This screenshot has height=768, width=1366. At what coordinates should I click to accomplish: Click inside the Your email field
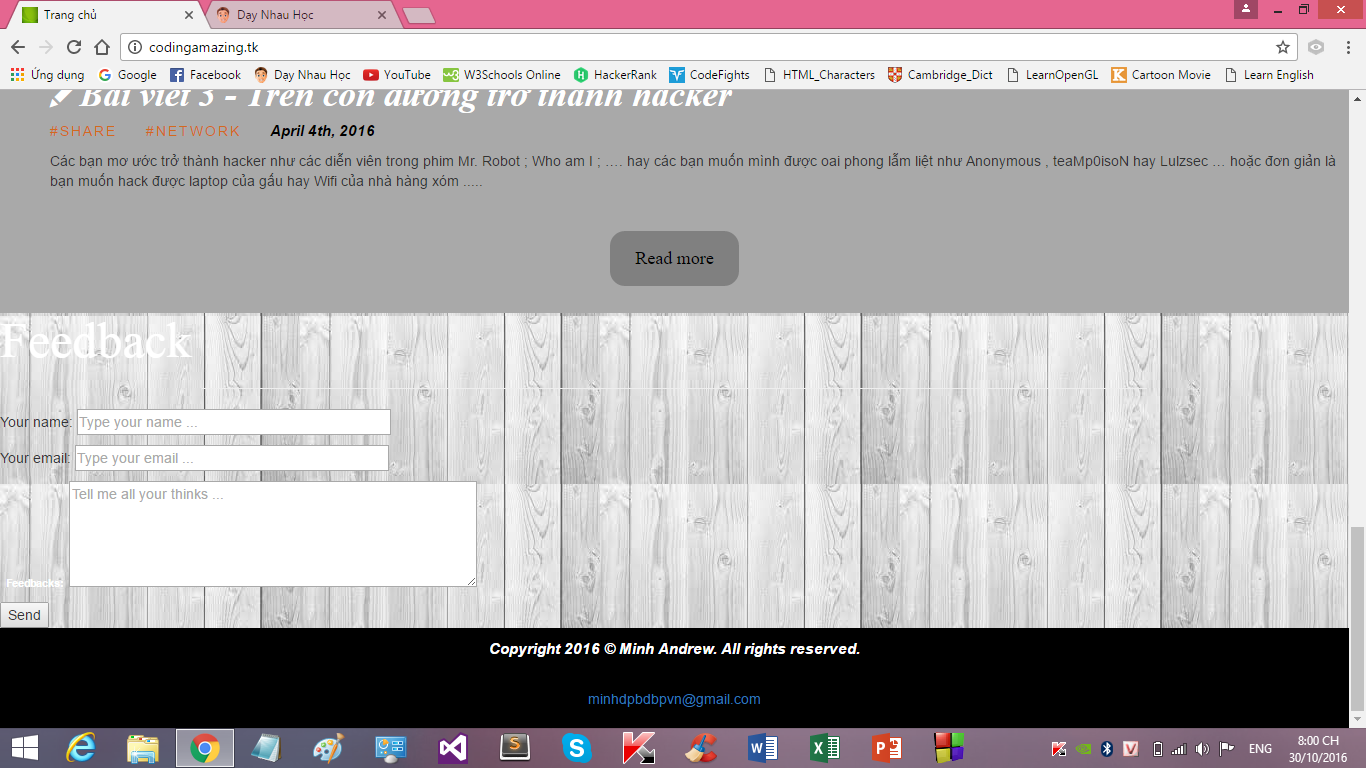coord(231,458)
